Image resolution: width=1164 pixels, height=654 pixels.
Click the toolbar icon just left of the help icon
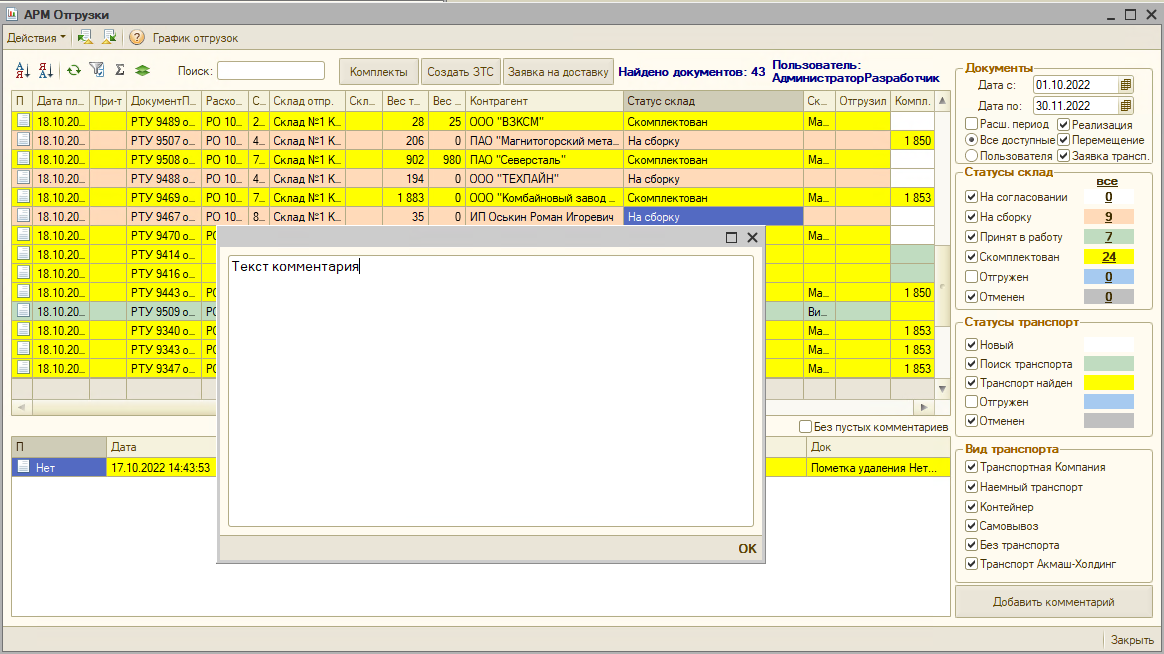point(109,37)
